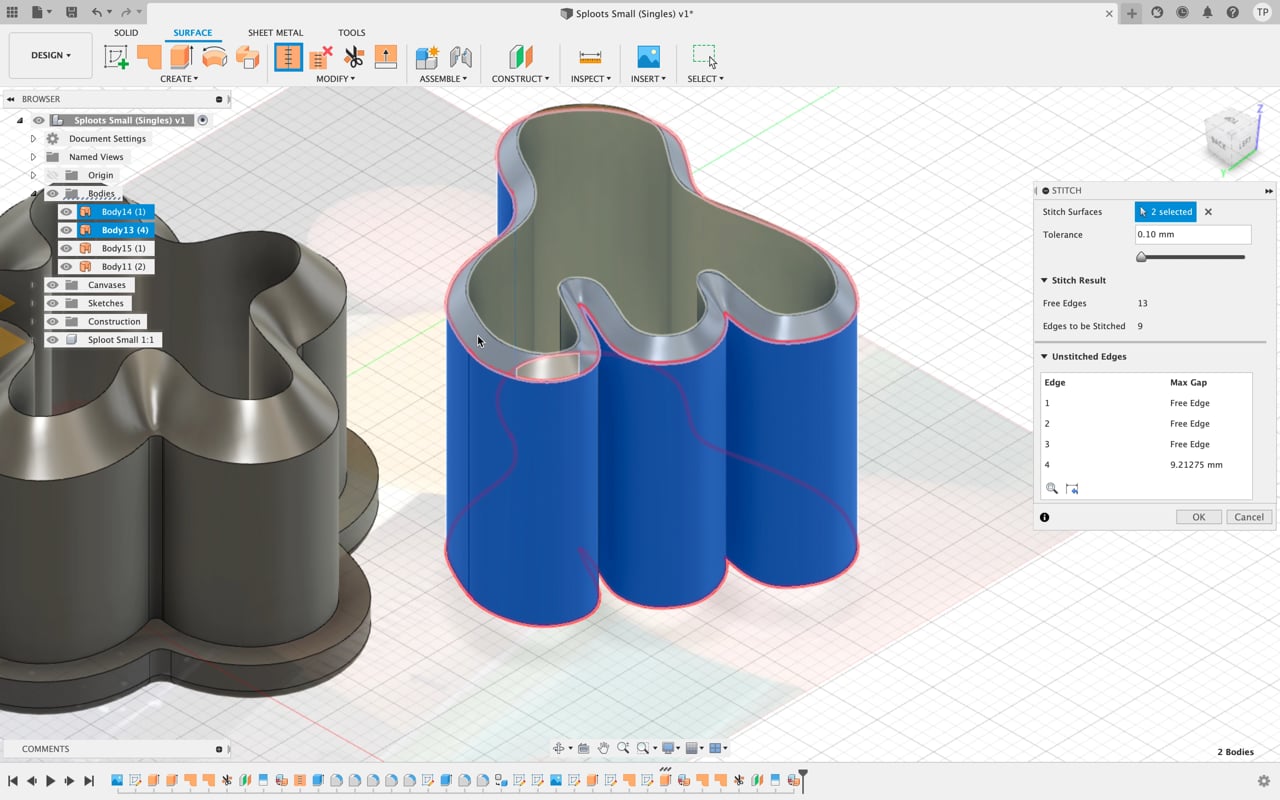The height and width of the screenshot is (800, 1280).
Task: Activate the Stitch tool in Modify
Action: [288, 57]
